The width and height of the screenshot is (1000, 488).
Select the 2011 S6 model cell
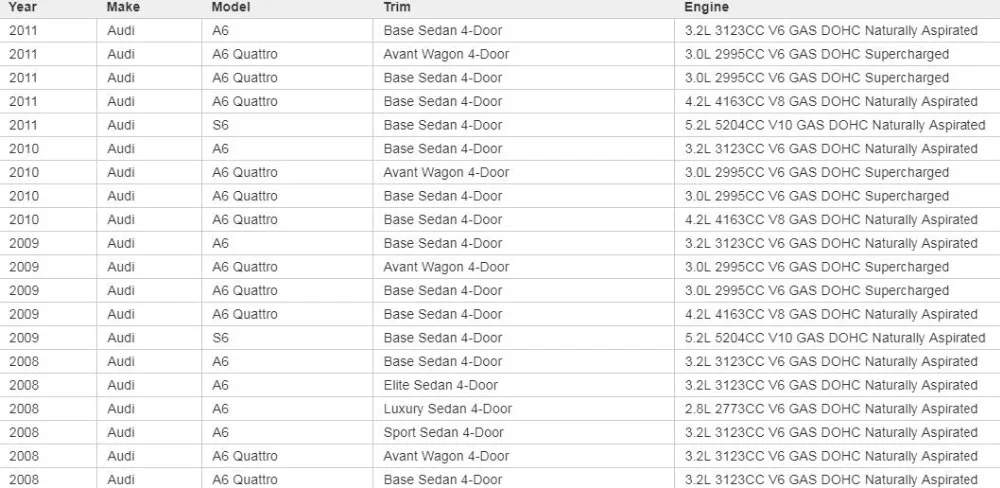click(287, 125)
